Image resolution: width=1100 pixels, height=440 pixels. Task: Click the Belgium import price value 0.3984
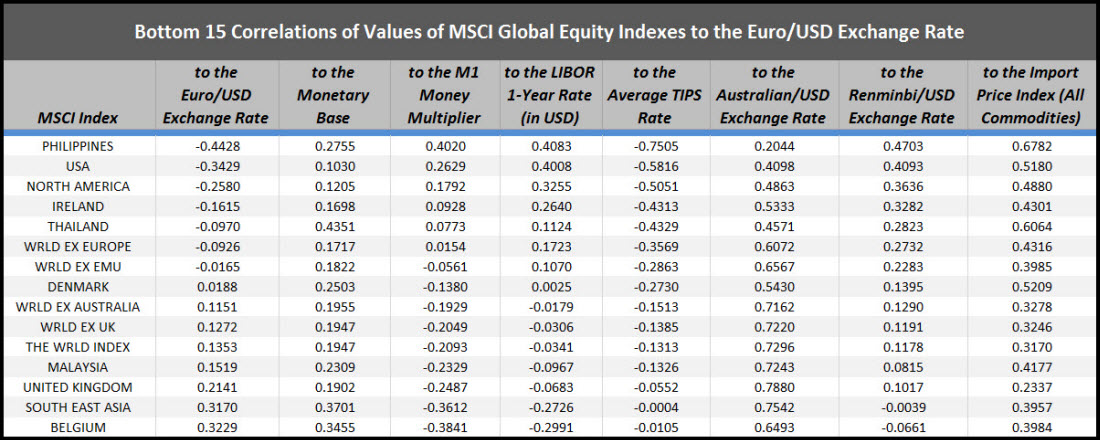point(1030,427)
